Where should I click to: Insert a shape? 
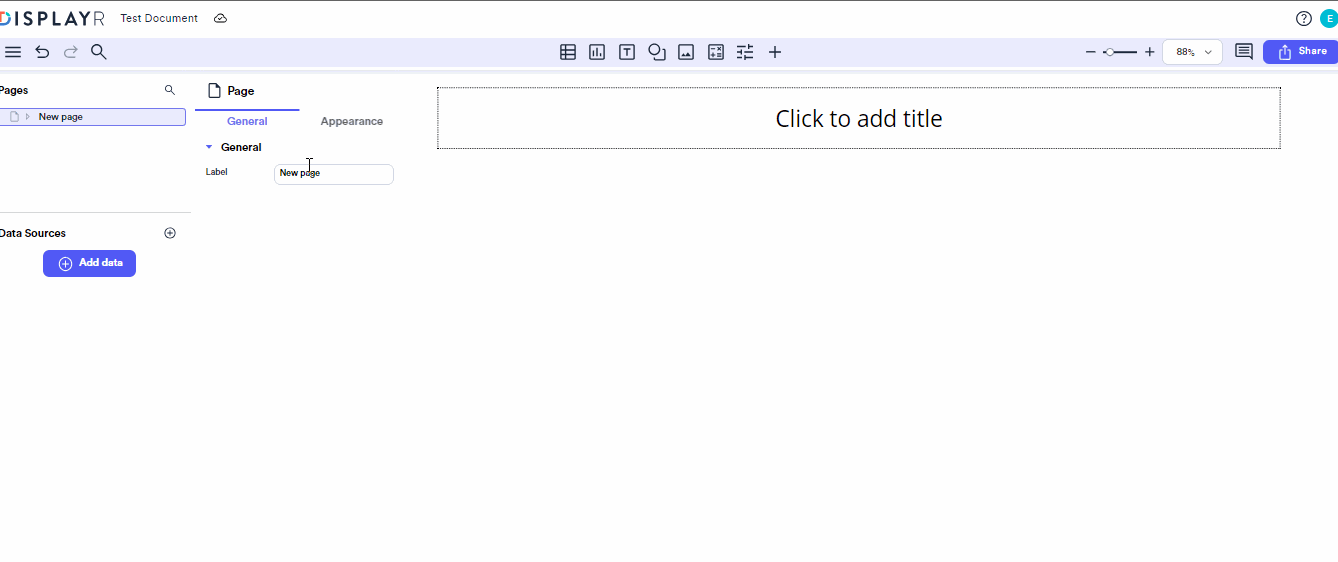point(657,52)
